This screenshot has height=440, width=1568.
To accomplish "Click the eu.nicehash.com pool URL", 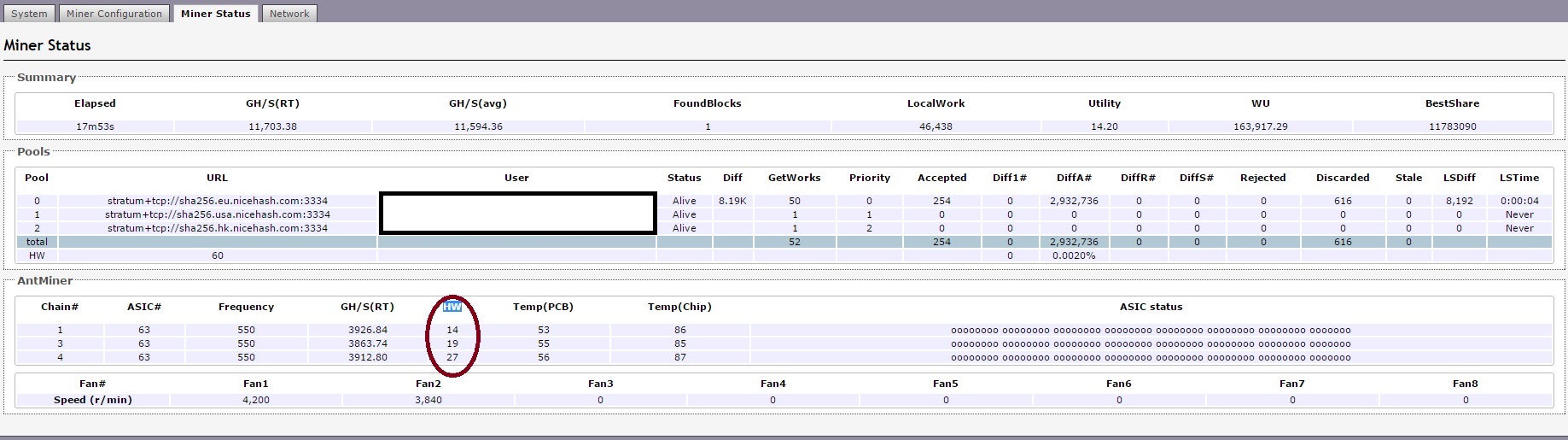I will (x=217, y=201).
